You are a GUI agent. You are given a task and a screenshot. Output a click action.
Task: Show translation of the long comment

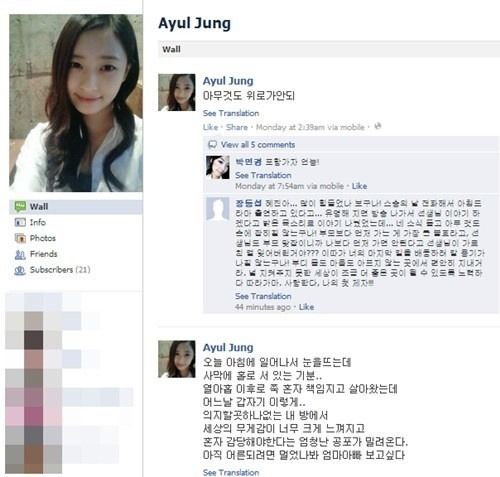(x=263, y=296)
